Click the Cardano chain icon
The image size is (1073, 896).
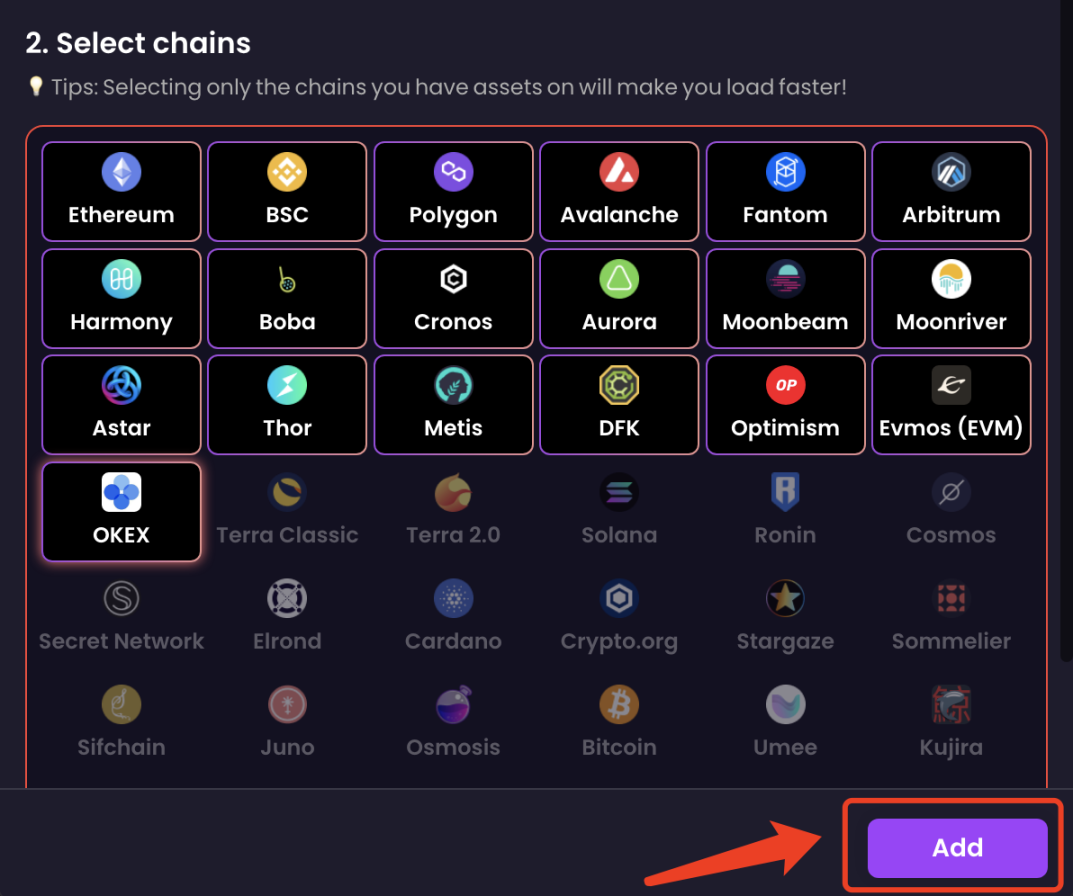453,599
